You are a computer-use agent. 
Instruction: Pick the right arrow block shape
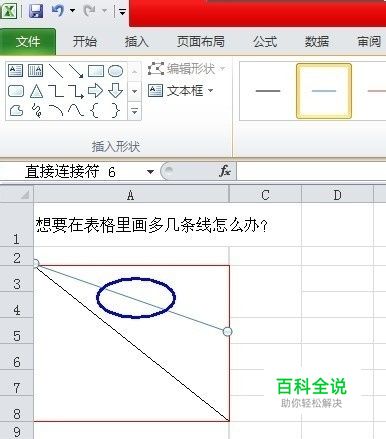pyautogui.click(x=95, y=91)
